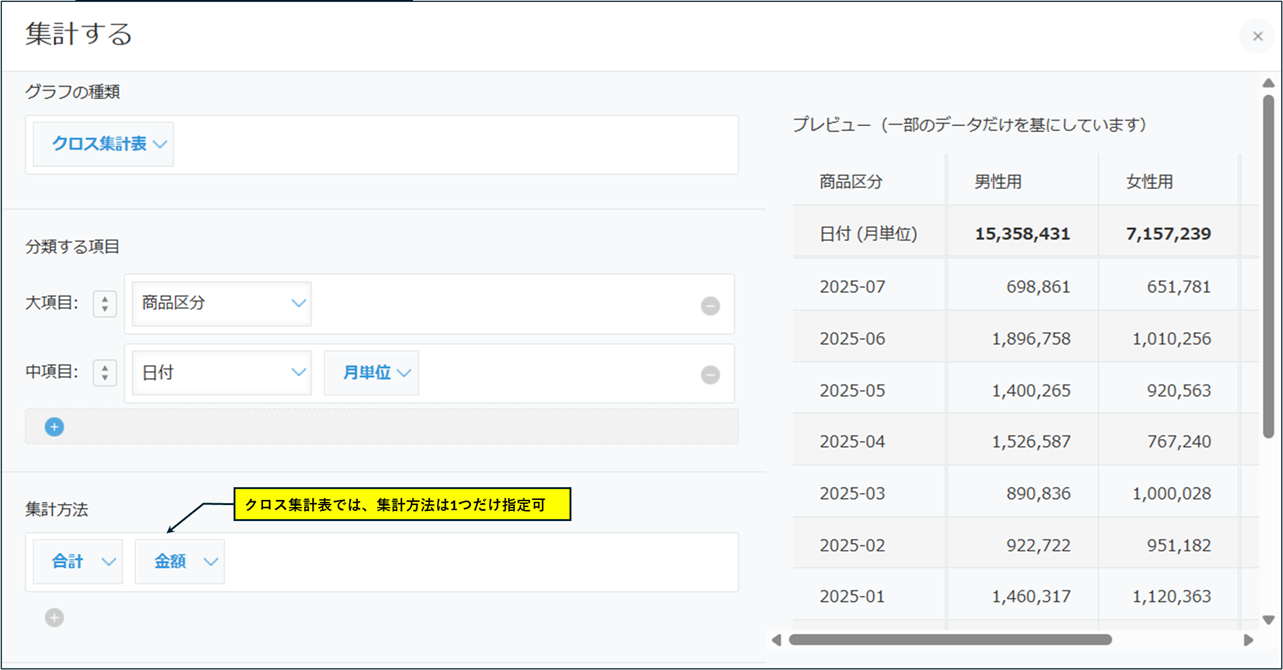The height and width of the screenshot is (670, 1283).
Task: Remove the 中項目 row with minus icon
Action: point(710,375)
